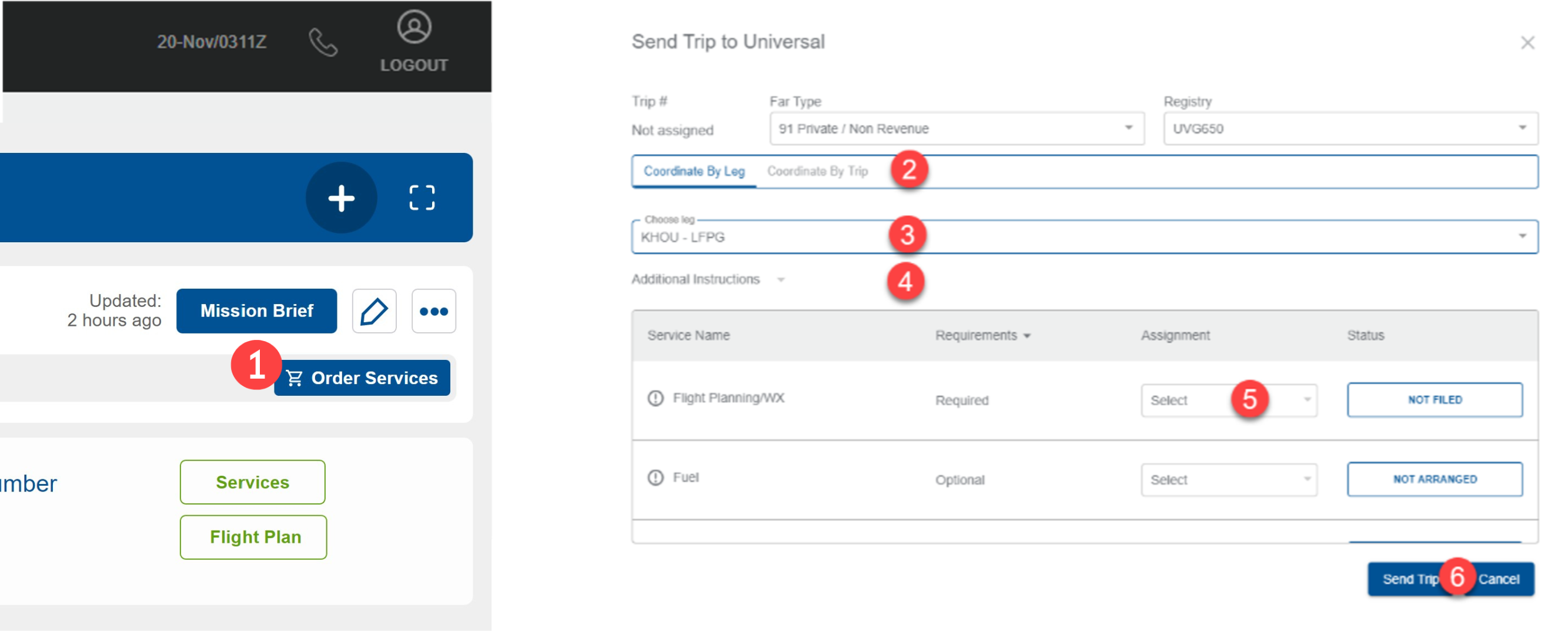The width and height of the screenshot is (1568, 631).
Task: Click the Flight Planning/WX service name
Action: pos(728,398)
